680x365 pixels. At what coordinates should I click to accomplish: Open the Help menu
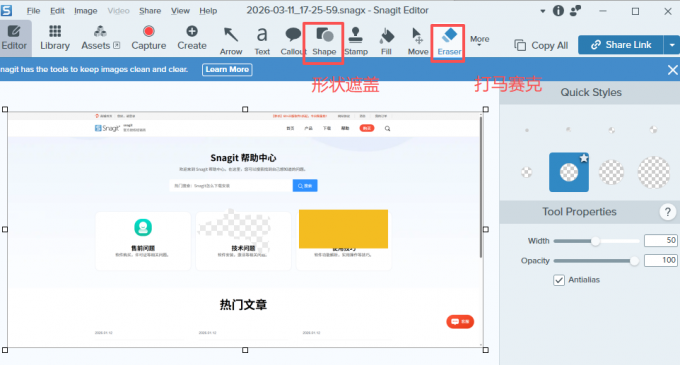click(208, 11)
